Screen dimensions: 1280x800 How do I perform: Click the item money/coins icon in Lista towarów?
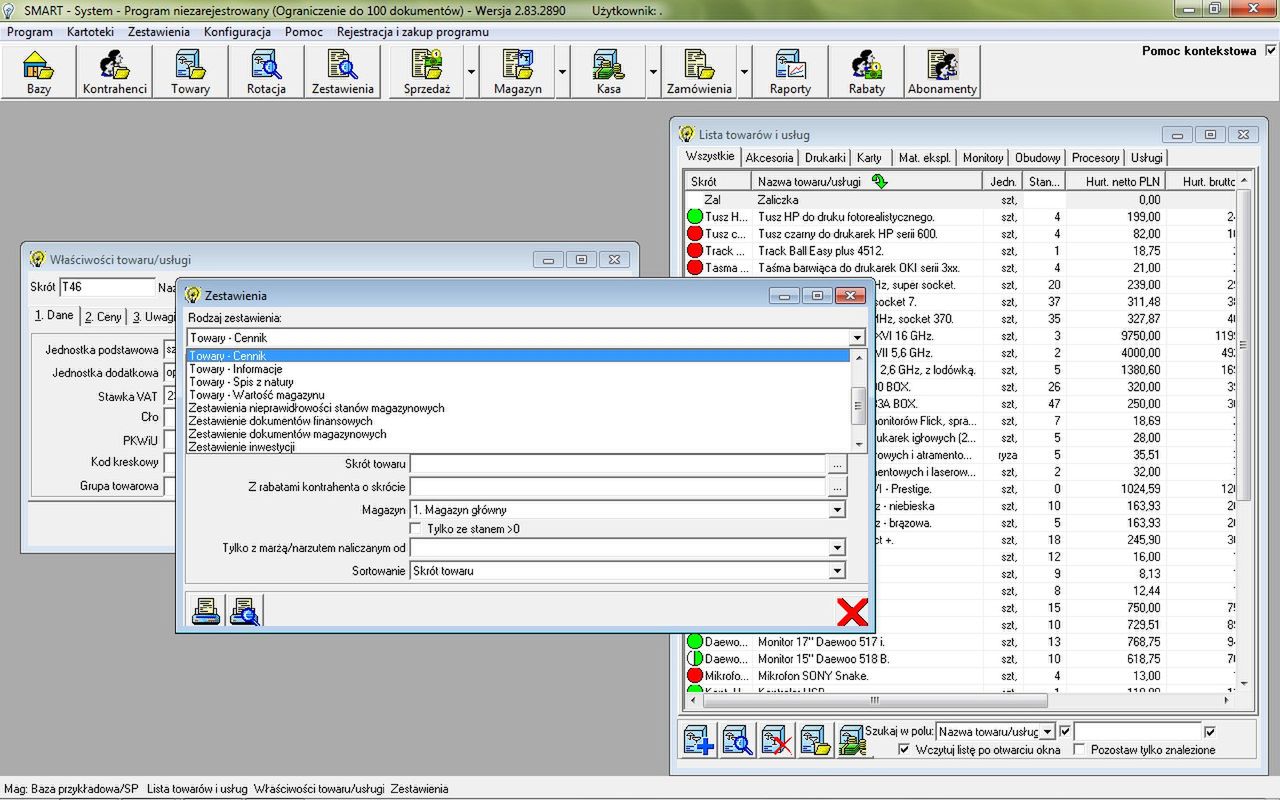pyautogui.click(x=852, y=740)
